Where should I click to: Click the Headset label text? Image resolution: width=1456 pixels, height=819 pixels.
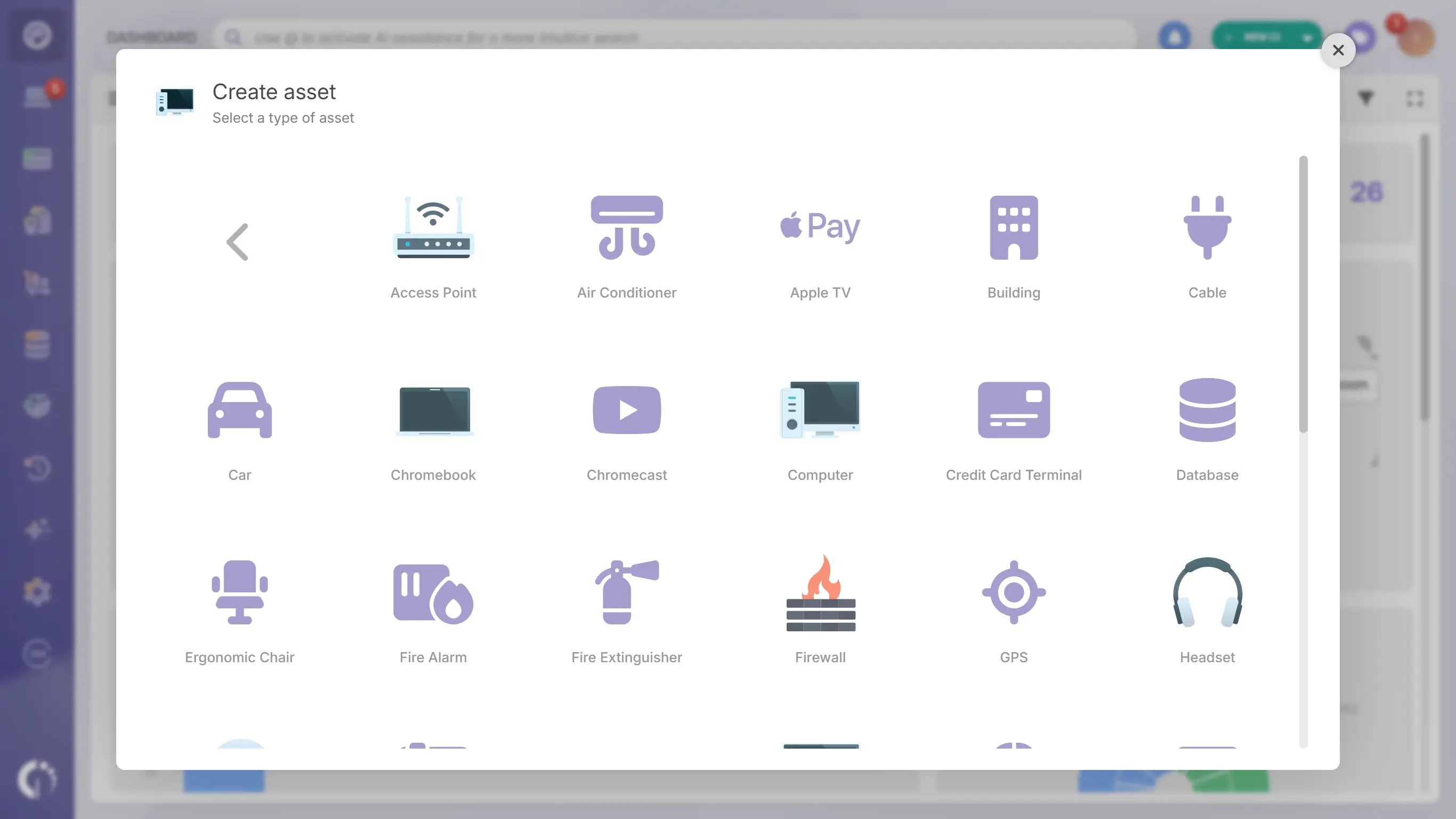tap(1207, 657)
